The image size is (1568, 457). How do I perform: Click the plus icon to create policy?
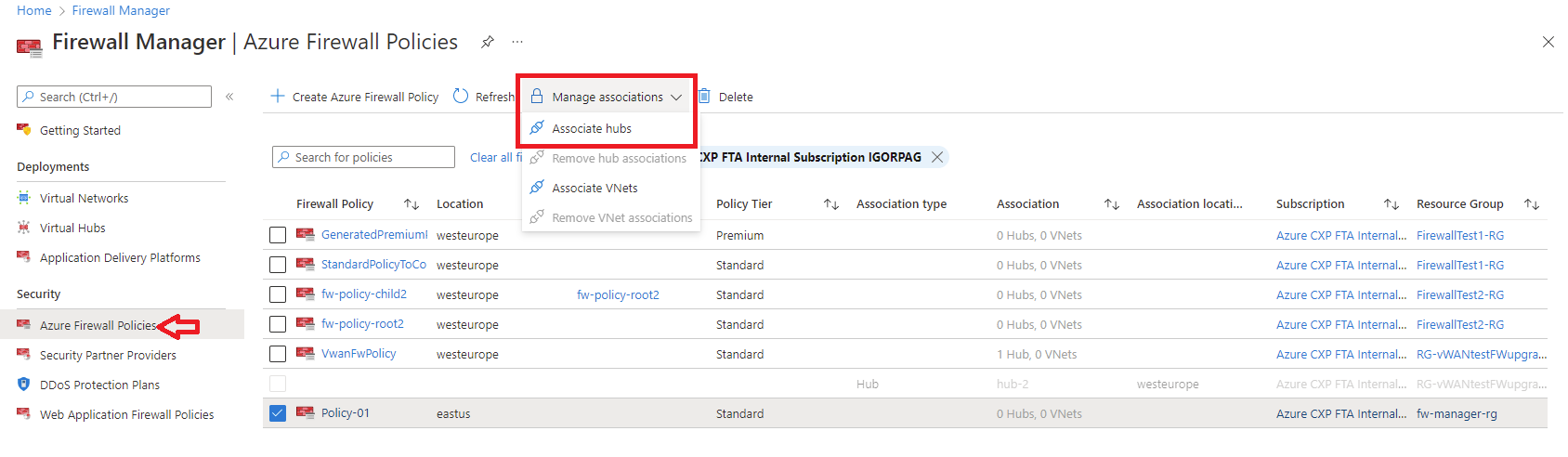[277, 97]
